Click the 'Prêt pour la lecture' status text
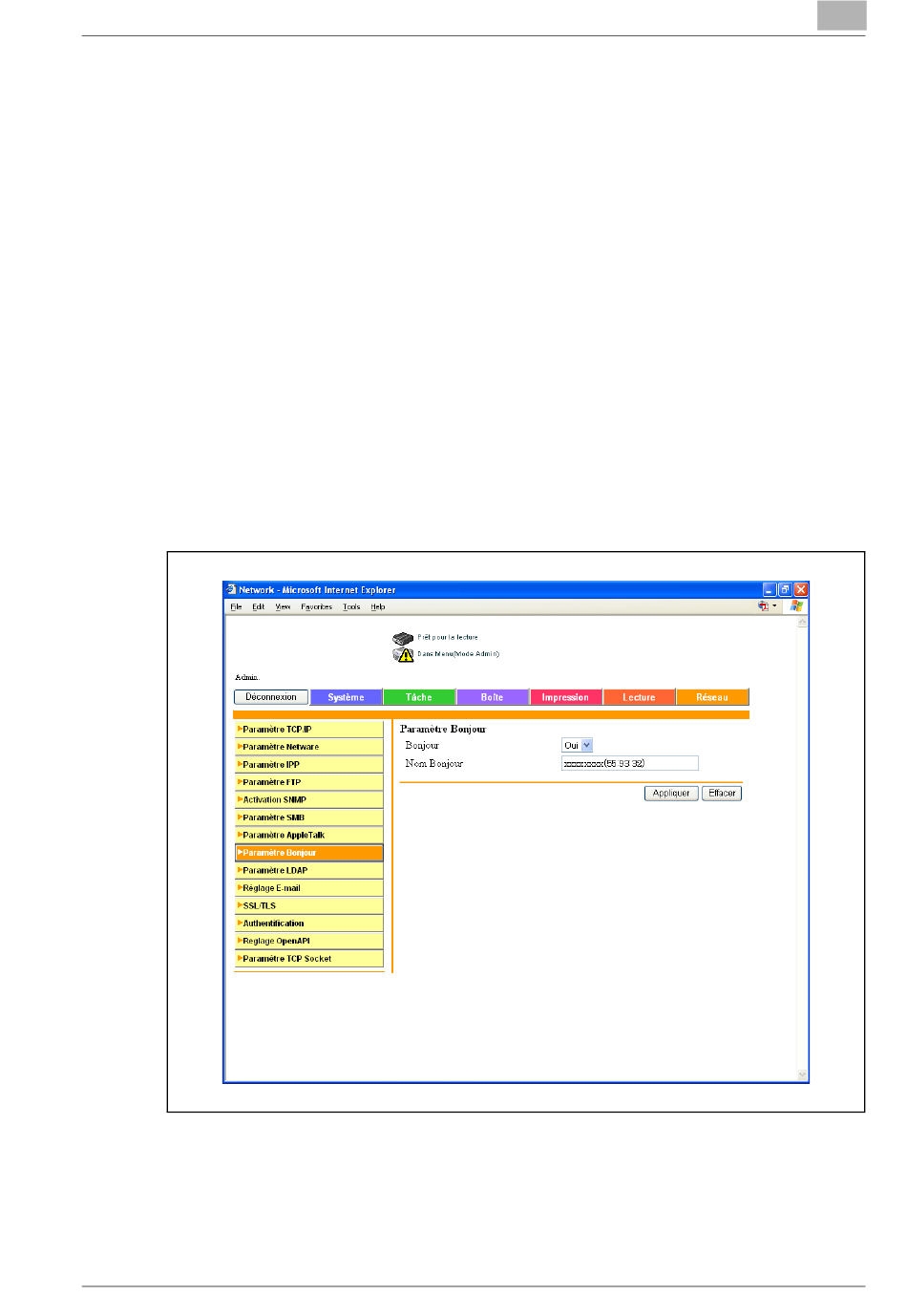The image size is (907, 1316). pos(448,638)
